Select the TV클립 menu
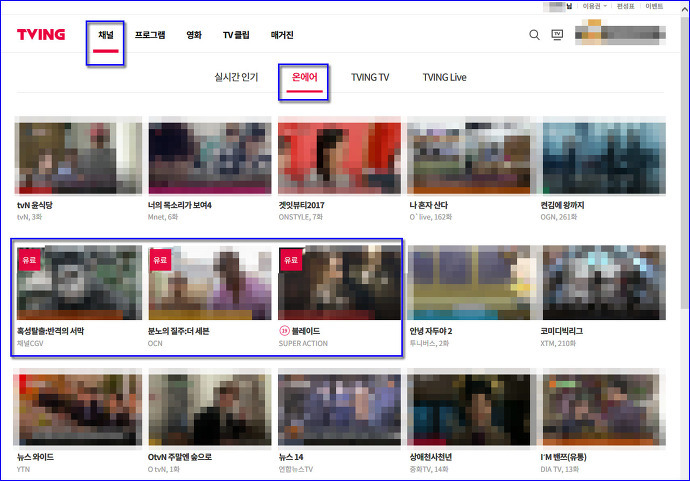Image resolution: width=690 pixels, height=481 pixels. (x=236, y=35)
